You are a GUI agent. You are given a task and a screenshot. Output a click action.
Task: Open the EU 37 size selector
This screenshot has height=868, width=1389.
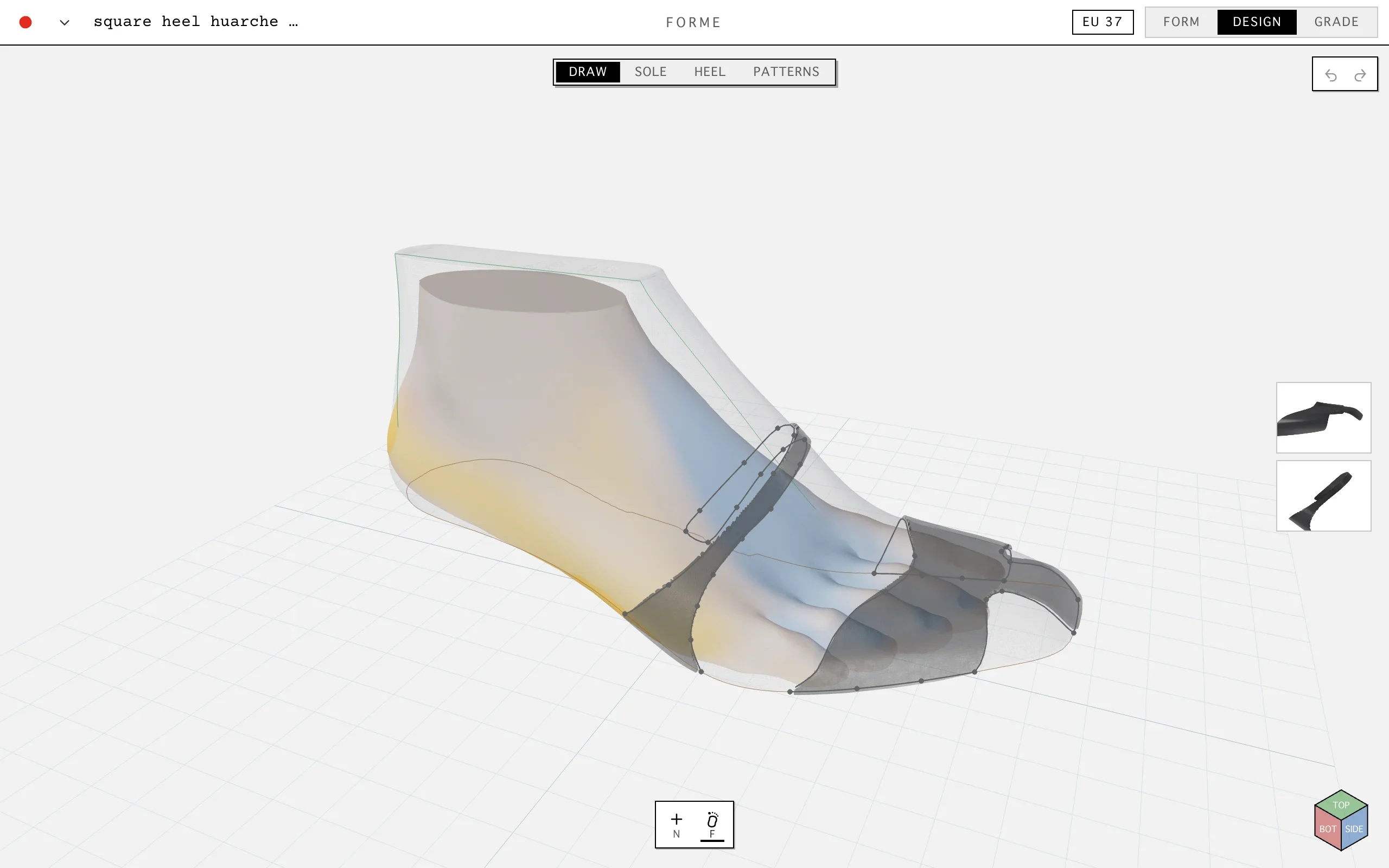1103,22
